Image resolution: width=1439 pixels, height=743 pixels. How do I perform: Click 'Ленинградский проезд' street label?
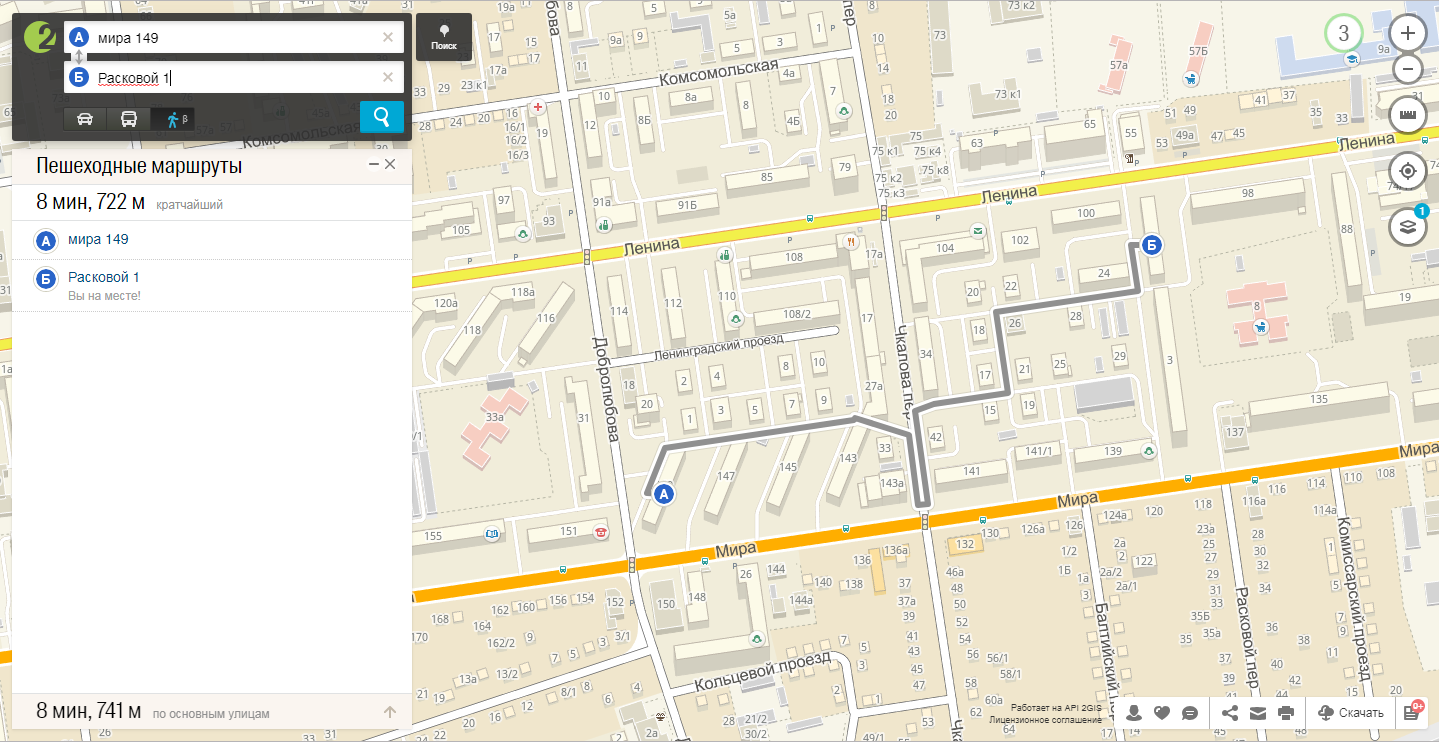(718, 347)
